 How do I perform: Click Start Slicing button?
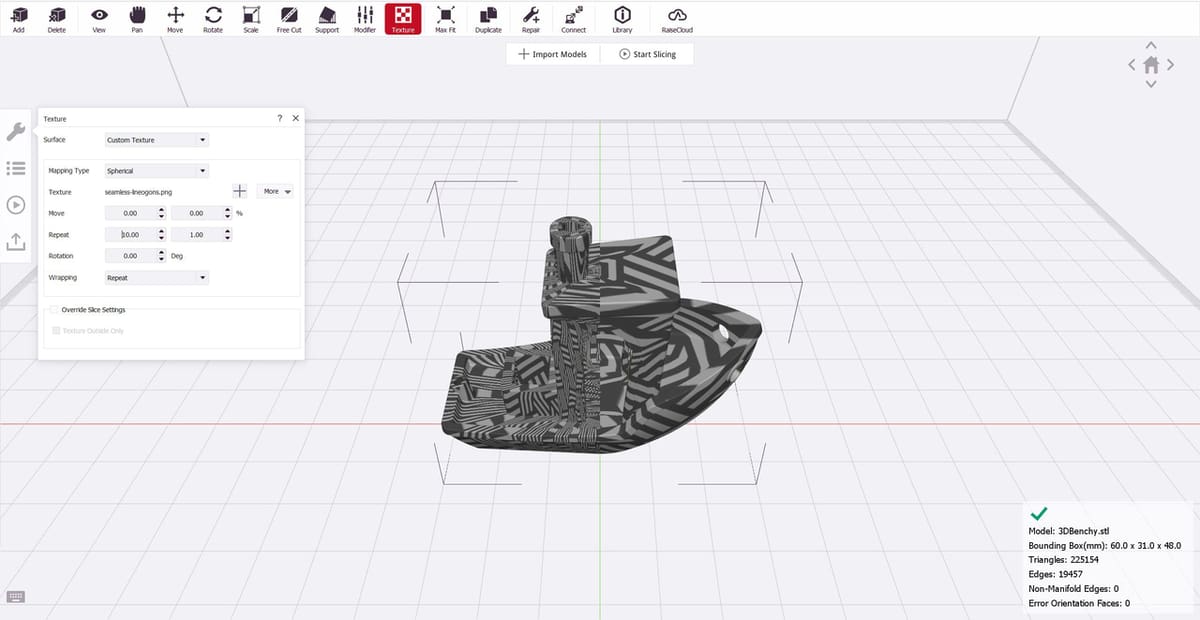point(647,54)
